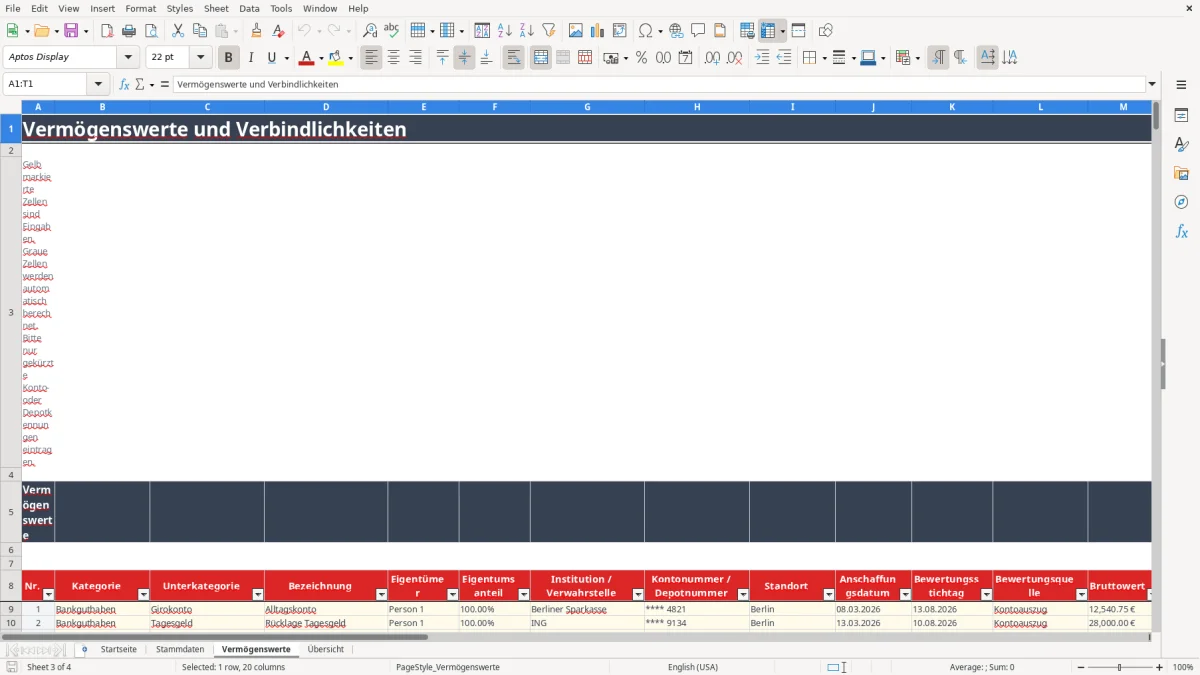Expand the formula bar
The height and width of the screenshot is (675, 1200).
click(1152, 84)
